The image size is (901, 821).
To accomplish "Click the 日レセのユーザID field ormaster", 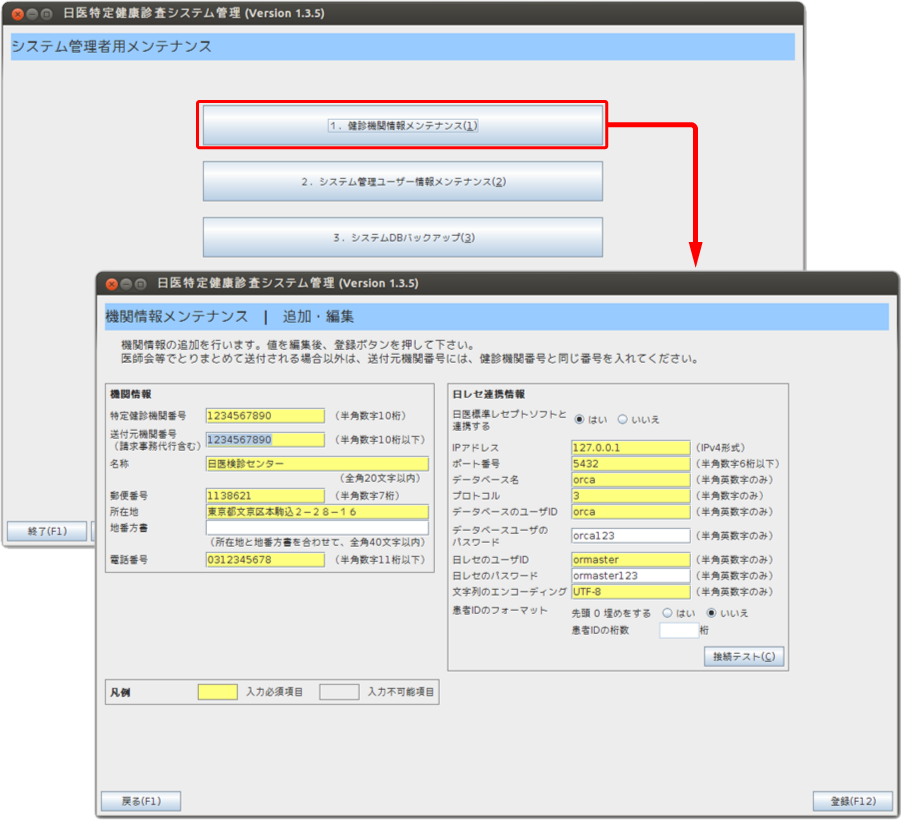I will tap(631, 560).
